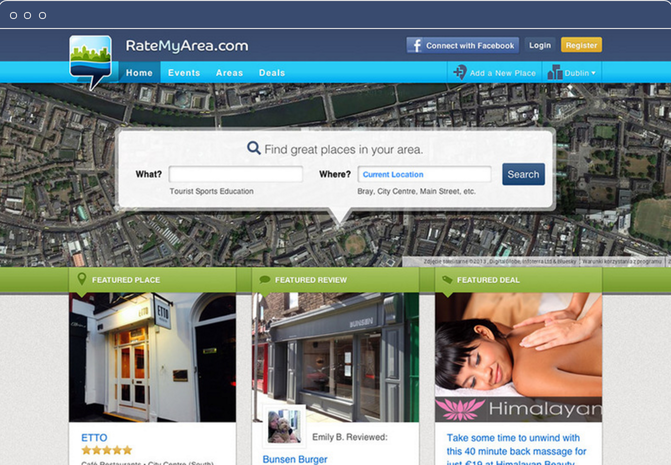Click the blue Search button

pyautogui.click(x=523, y=174)
